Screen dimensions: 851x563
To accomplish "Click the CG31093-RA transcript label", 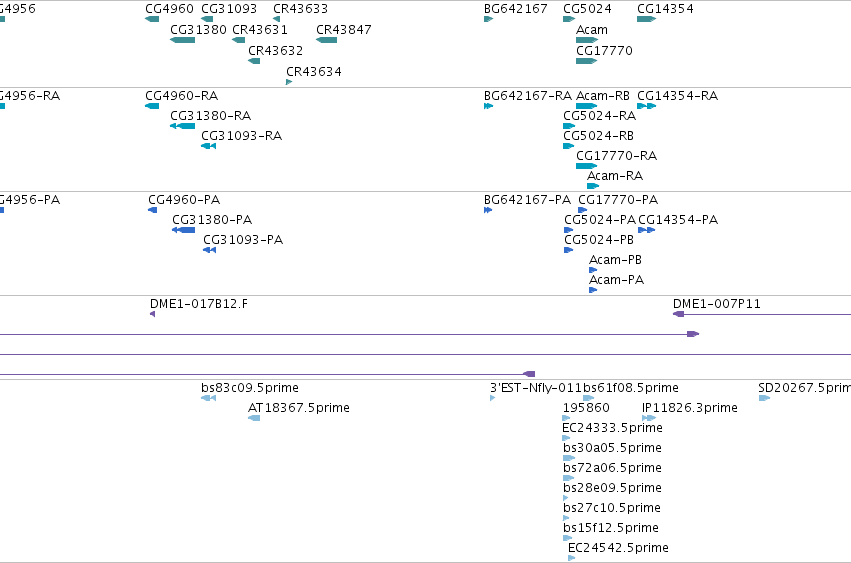I will 242,136.
